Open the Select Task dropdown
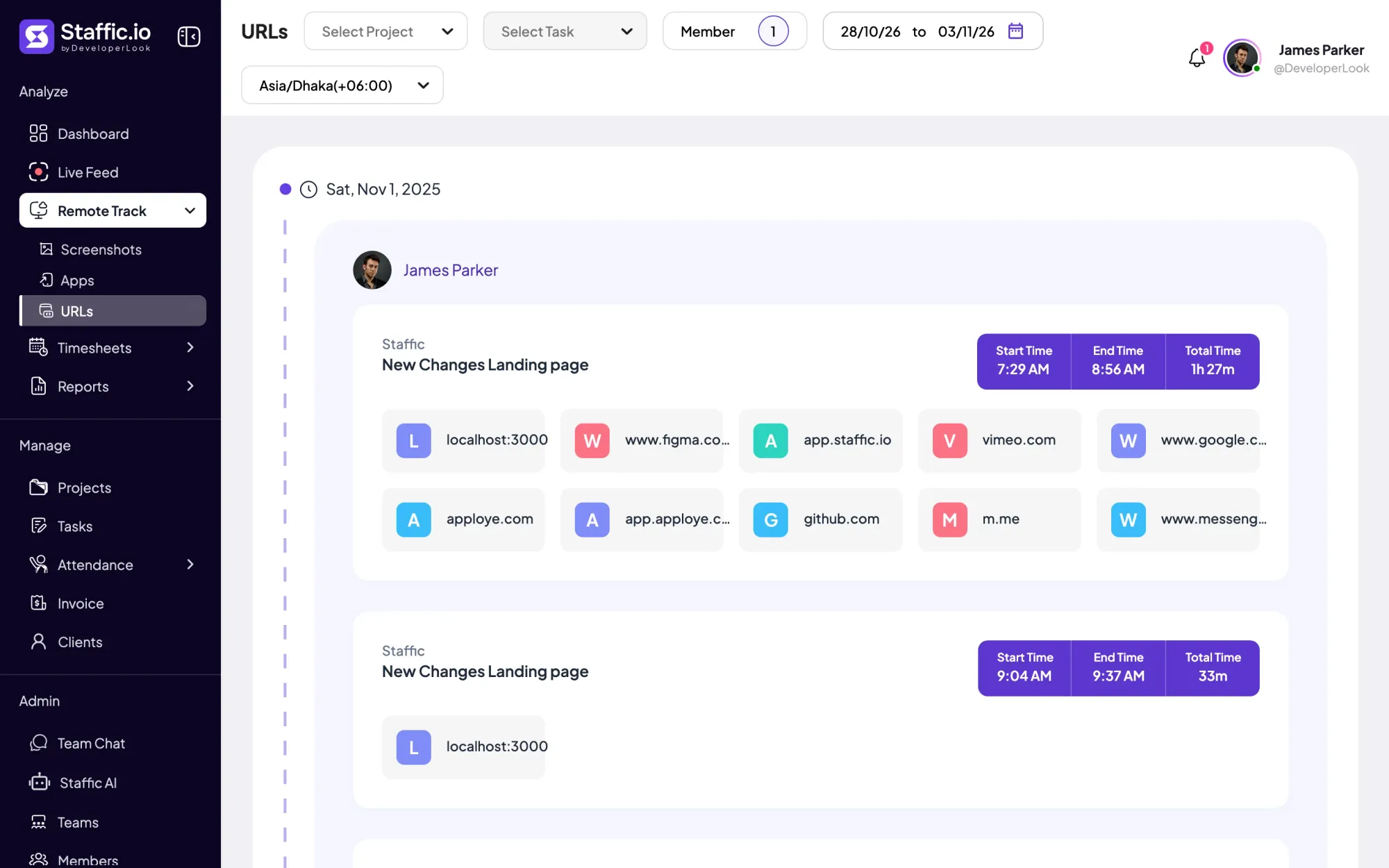Image resolution: width=1389 pixels, height=868 pixels. (565, 31)
